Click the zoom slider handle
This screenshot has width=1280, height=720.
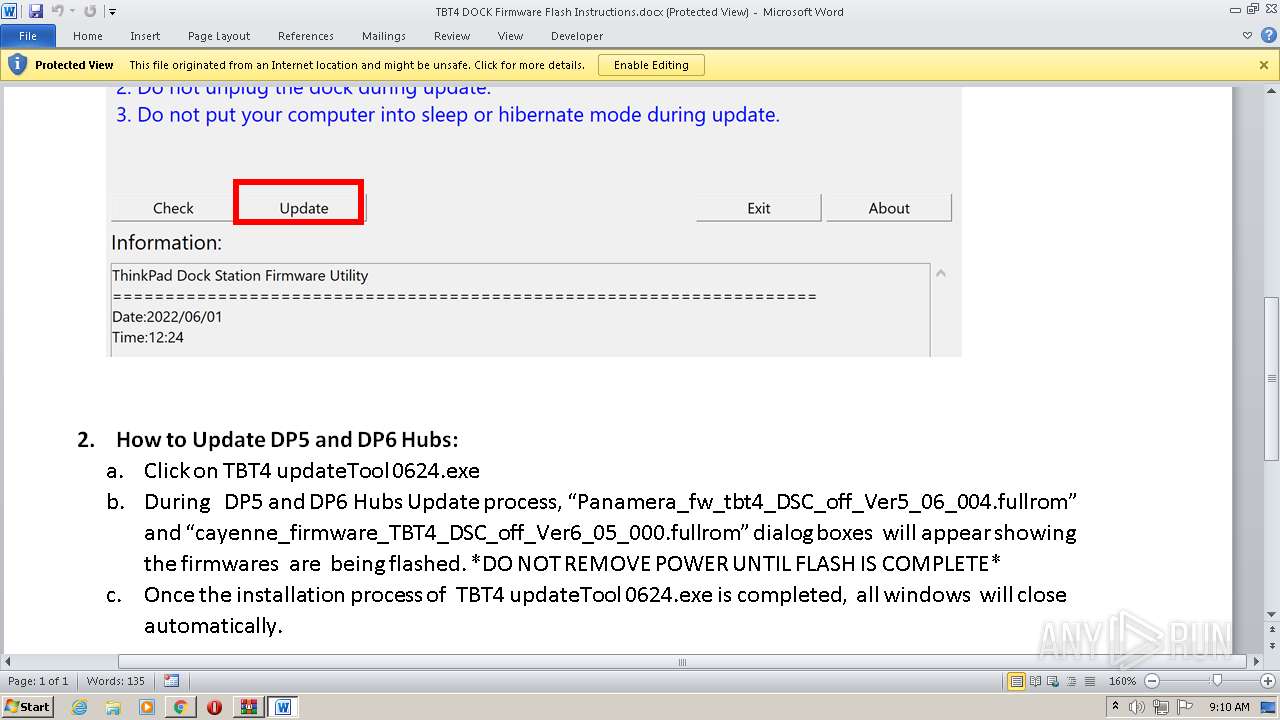pyautogui.click(x=1216, y=681)
